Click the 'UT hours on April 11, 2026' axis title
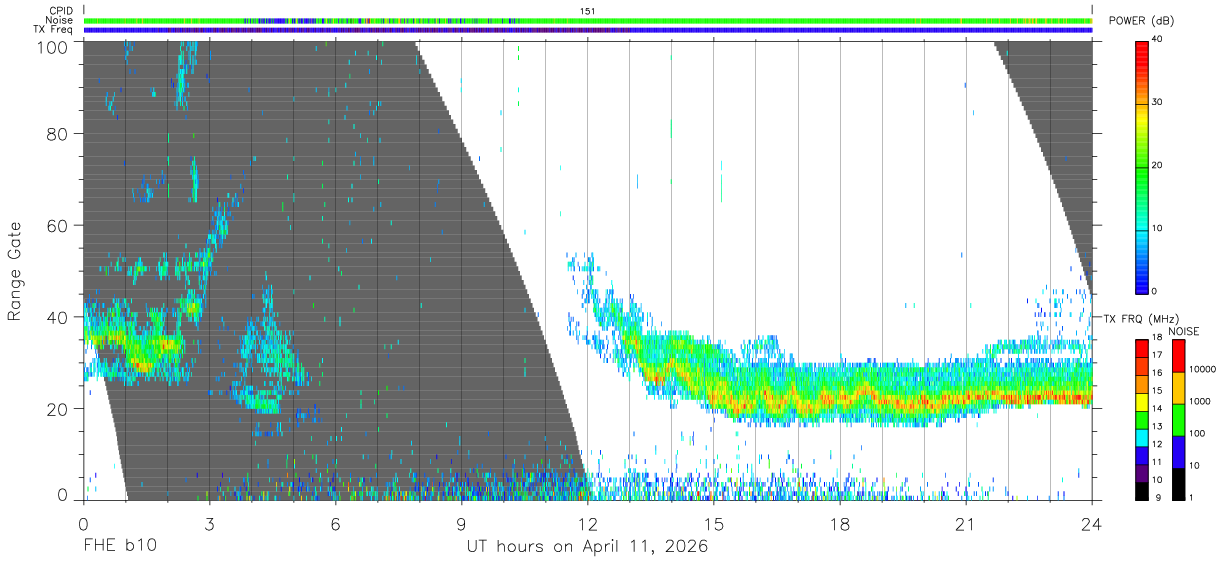 point(587,547)
